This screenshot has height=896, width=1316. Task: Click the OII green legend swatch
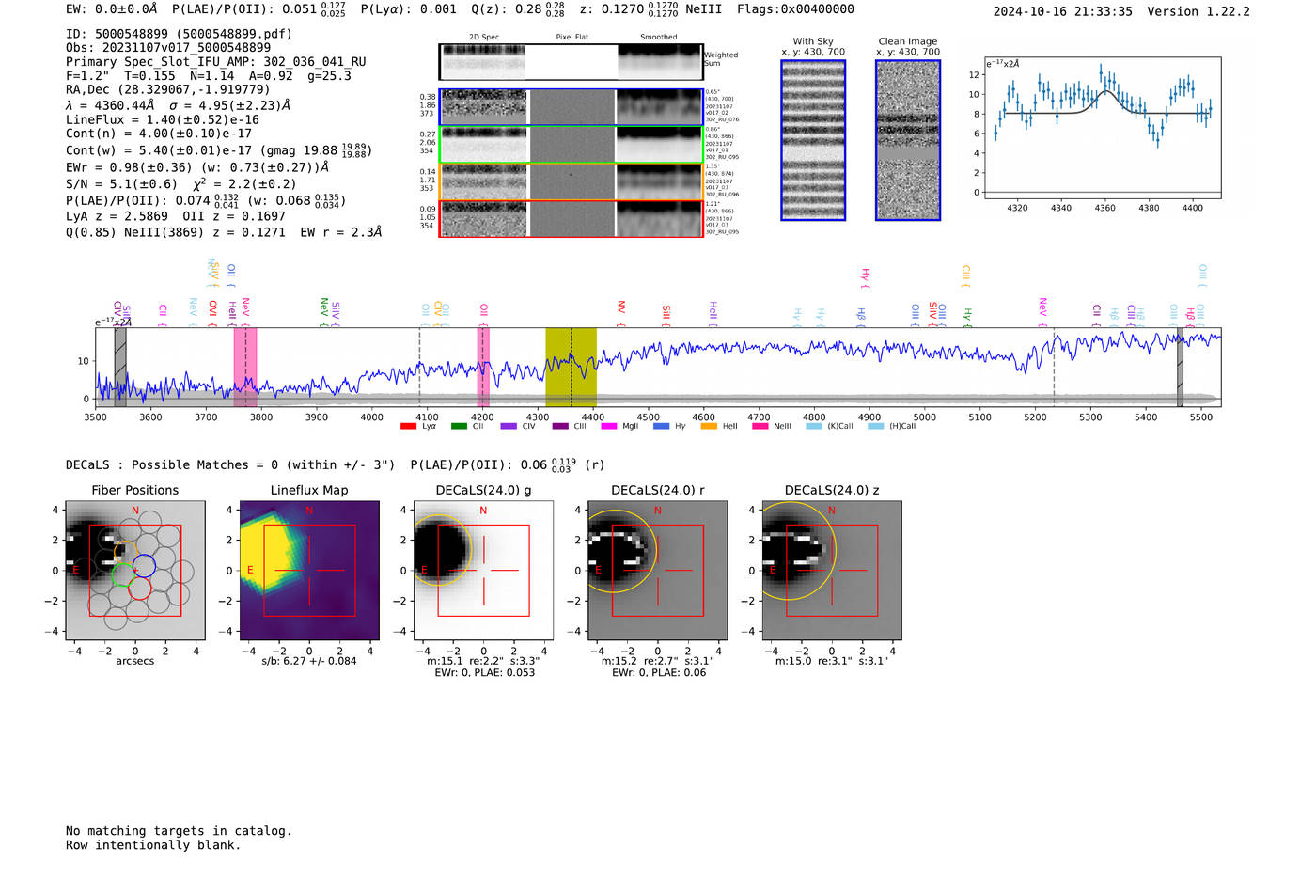pyautogui.click(x=459, y=426)
